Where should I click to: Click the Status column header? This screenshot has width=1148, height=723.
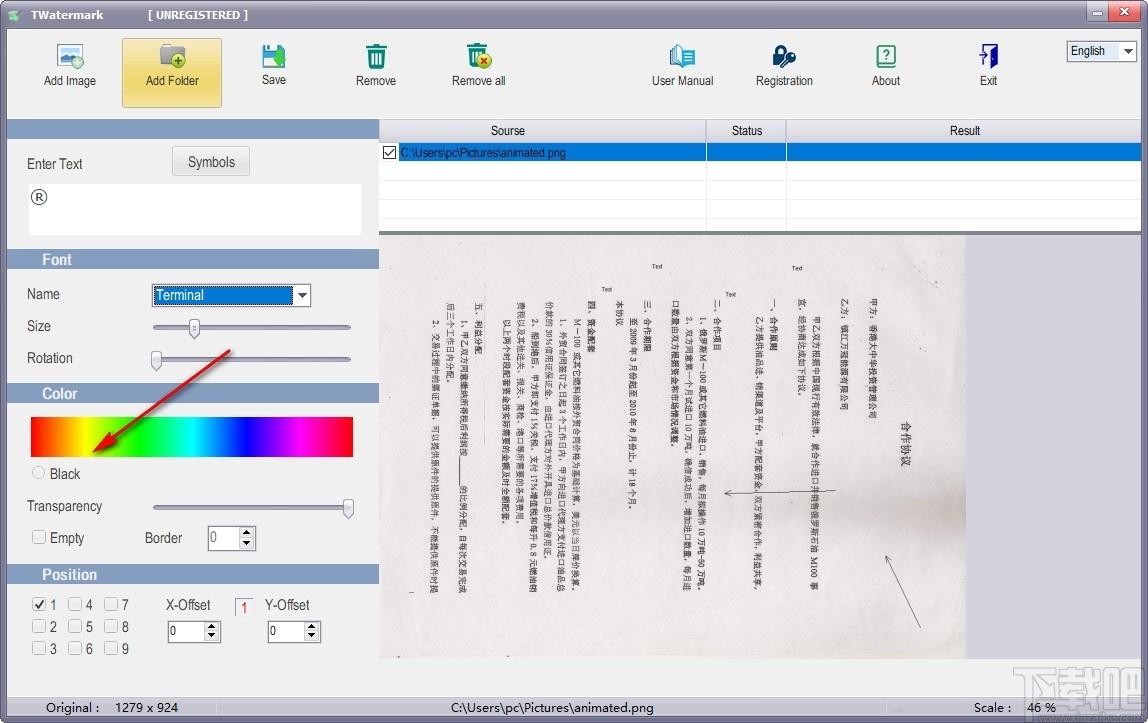coord(747,131)
